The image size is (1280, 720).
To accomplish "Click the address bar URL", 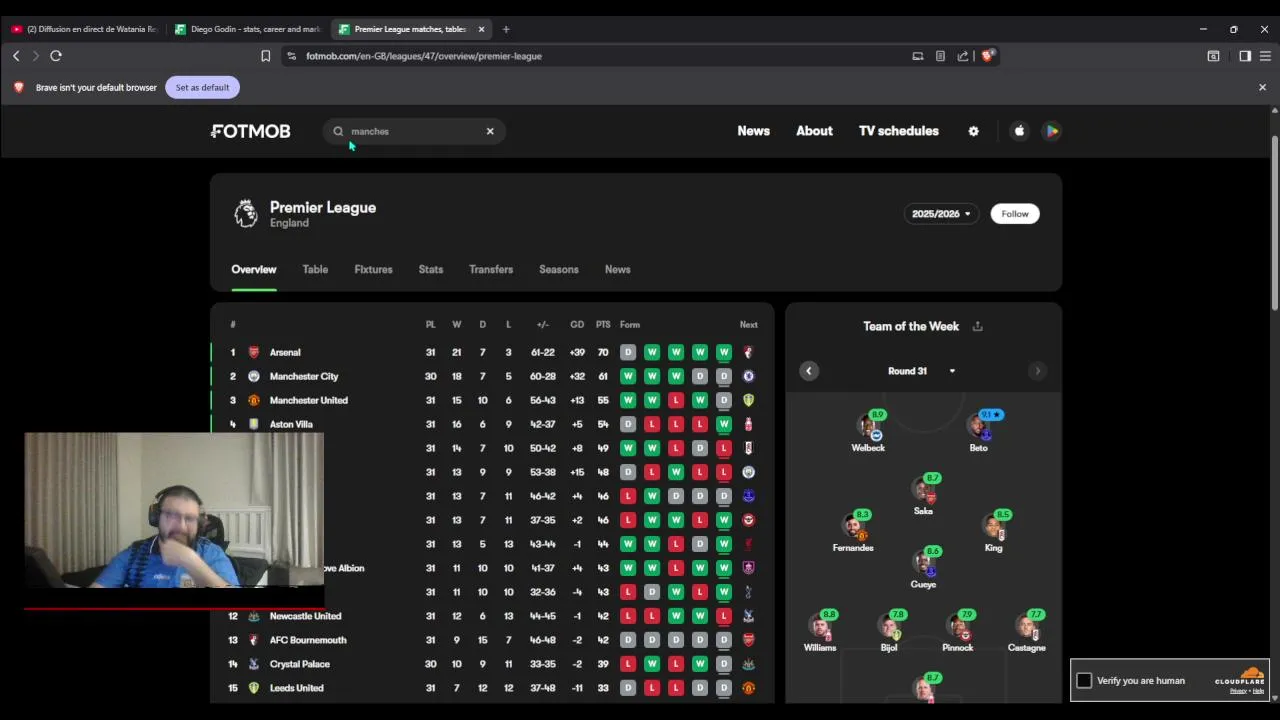I will point(424,56).
